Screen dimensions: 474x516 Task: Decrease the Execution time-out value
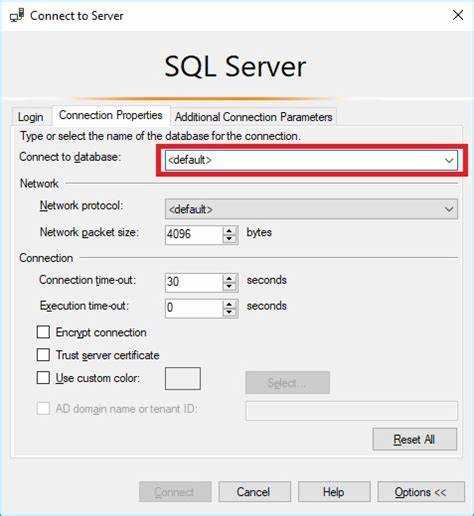229,312
